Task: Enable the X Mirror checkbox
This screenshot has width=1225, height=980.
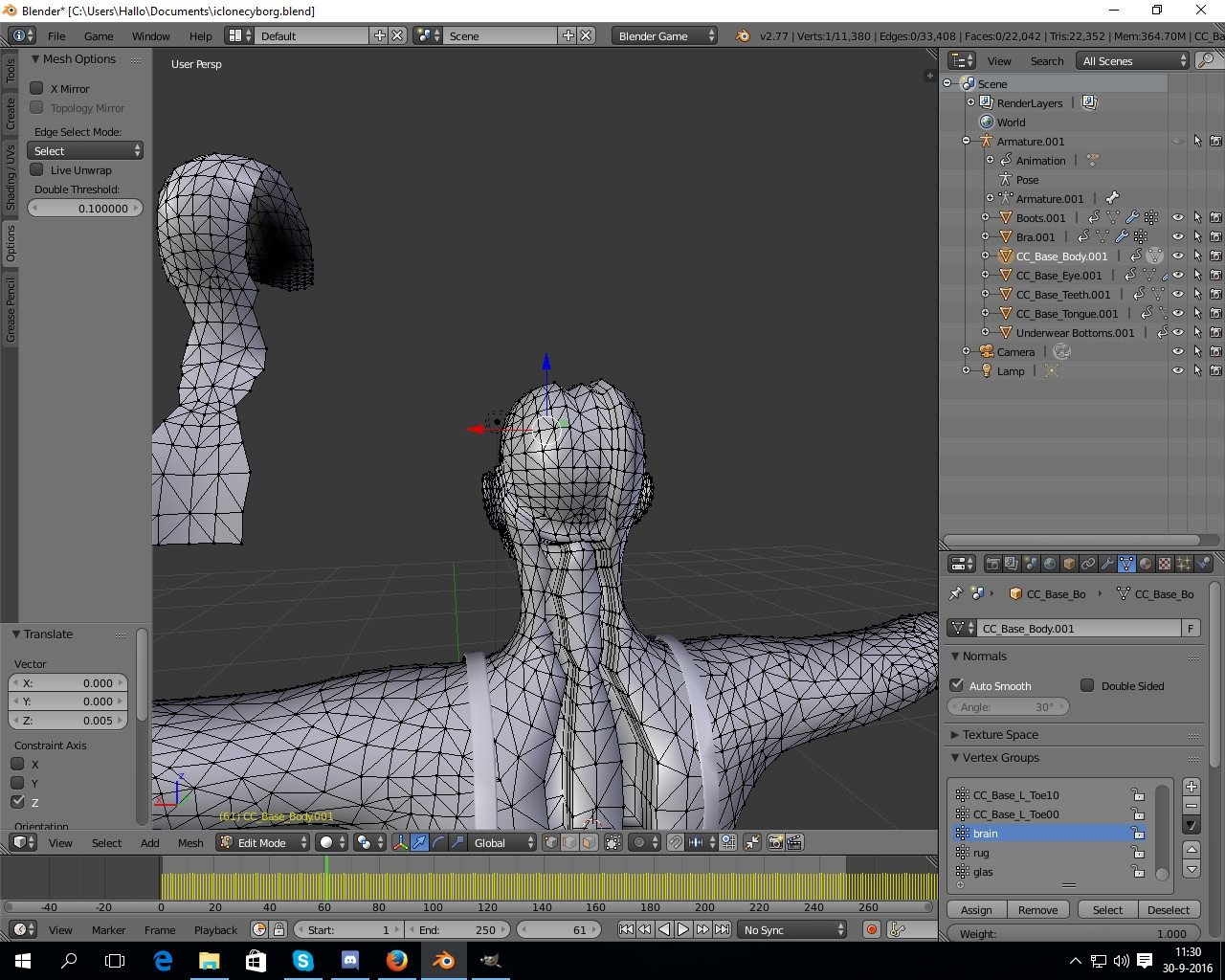Action: pos(36,88)
